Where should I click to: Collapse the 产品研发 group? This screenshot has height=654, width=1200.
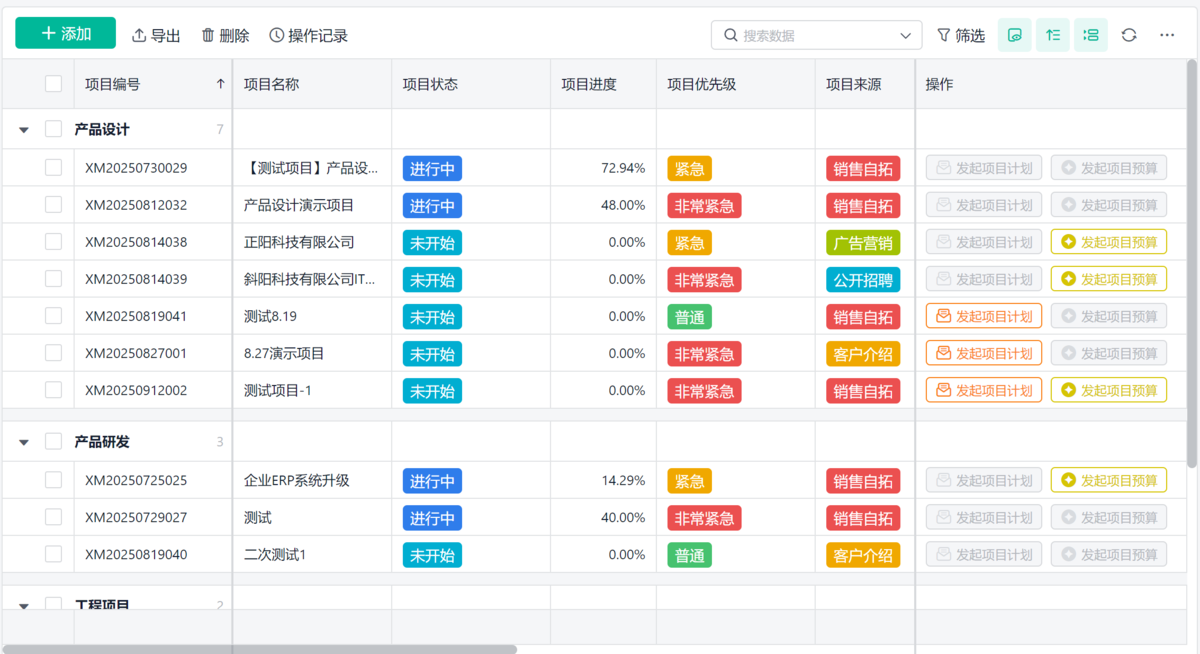(x=24, y=442)
